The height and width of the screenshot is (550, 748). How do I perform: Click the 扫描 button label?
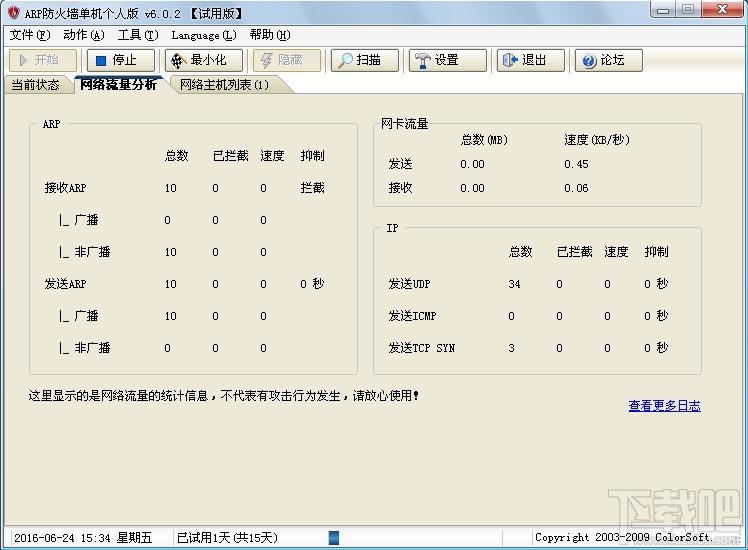(368, 60)
